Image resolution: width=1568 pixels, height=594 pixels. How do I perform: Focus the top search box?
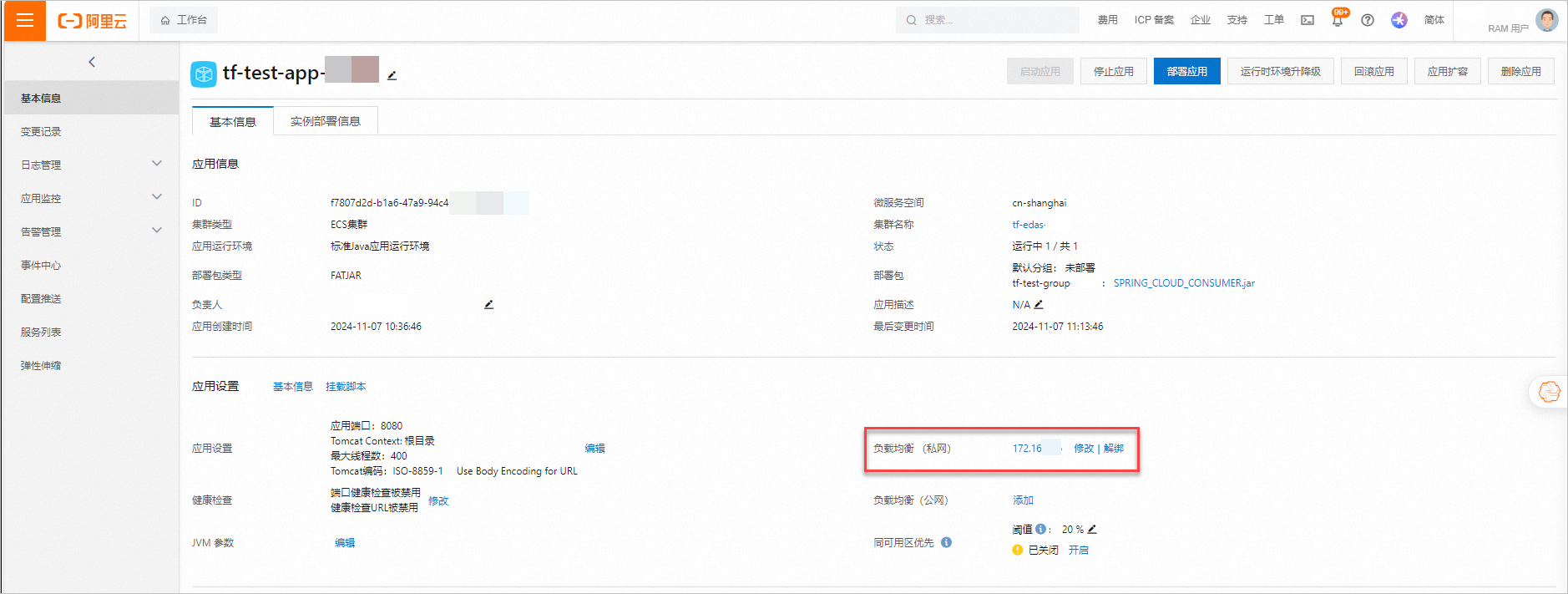(988, 20)
